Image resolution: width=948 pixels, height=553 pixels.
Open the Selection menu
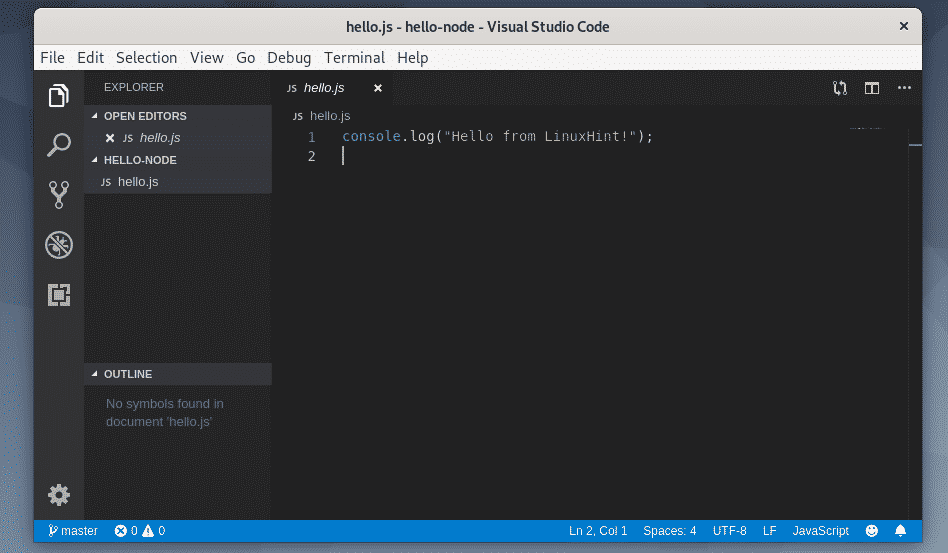[146, 58]
